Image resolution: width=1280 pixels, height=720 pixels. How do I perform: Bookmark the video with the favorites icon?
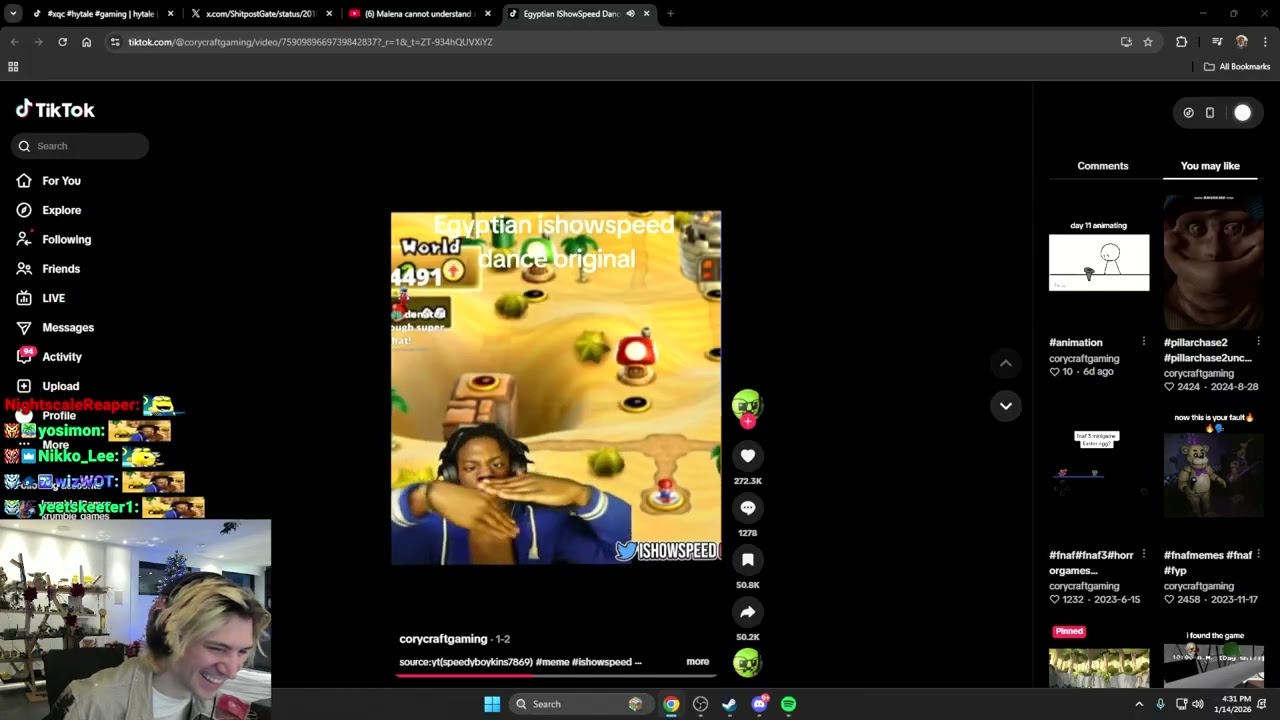point(747,560)
